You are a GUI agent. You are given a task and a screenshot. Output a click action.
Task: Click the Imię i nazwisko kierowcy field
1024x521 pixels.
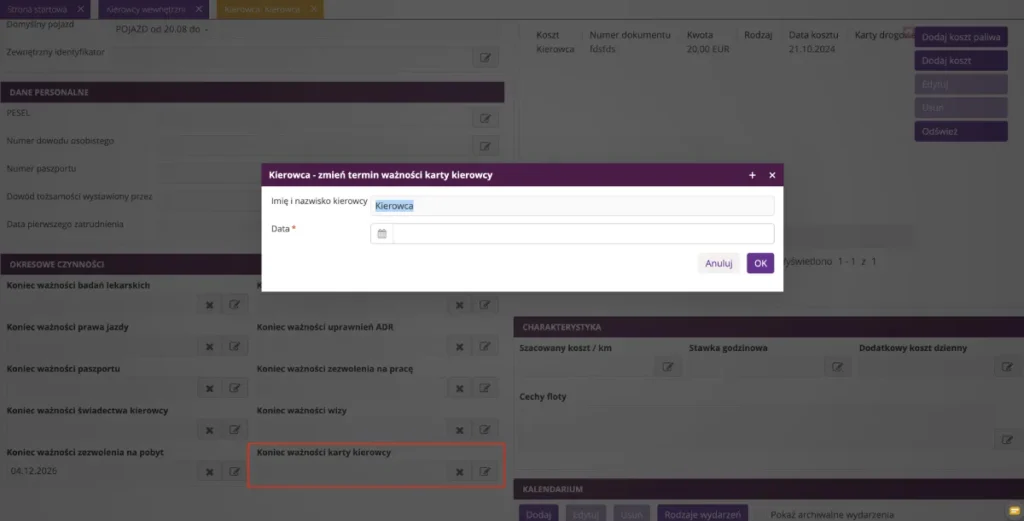pyautogui.click(x=572, y=206)
